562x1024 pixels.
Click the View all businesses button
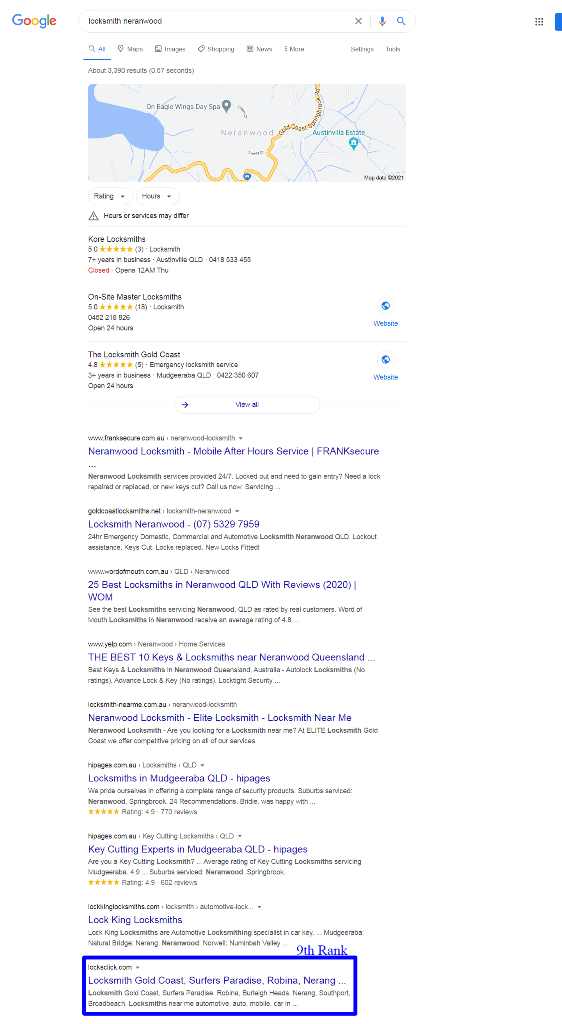click(247, 405)
